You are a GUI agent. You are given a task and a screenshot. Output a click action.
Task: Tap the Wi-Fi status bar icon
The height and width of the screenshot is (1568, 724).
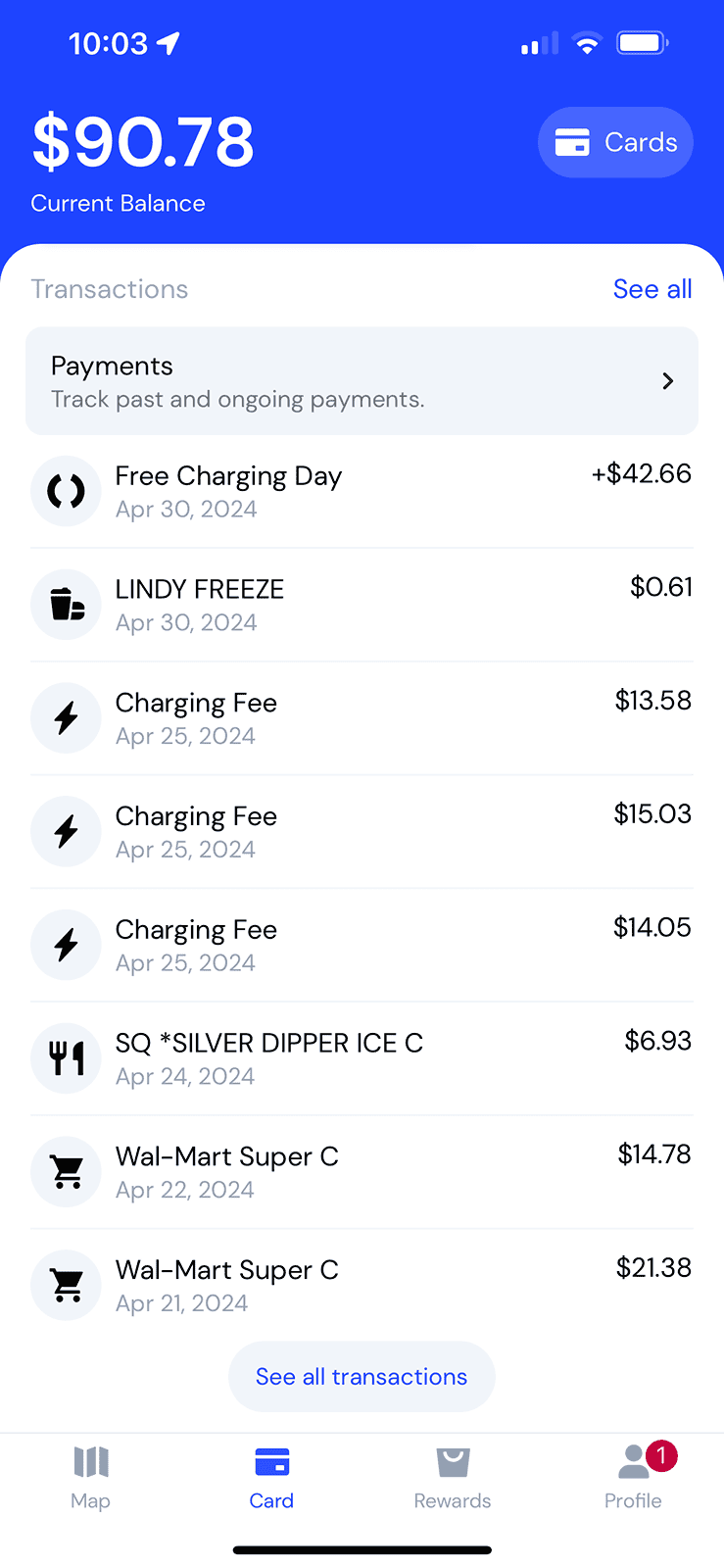tap(587, 43)
